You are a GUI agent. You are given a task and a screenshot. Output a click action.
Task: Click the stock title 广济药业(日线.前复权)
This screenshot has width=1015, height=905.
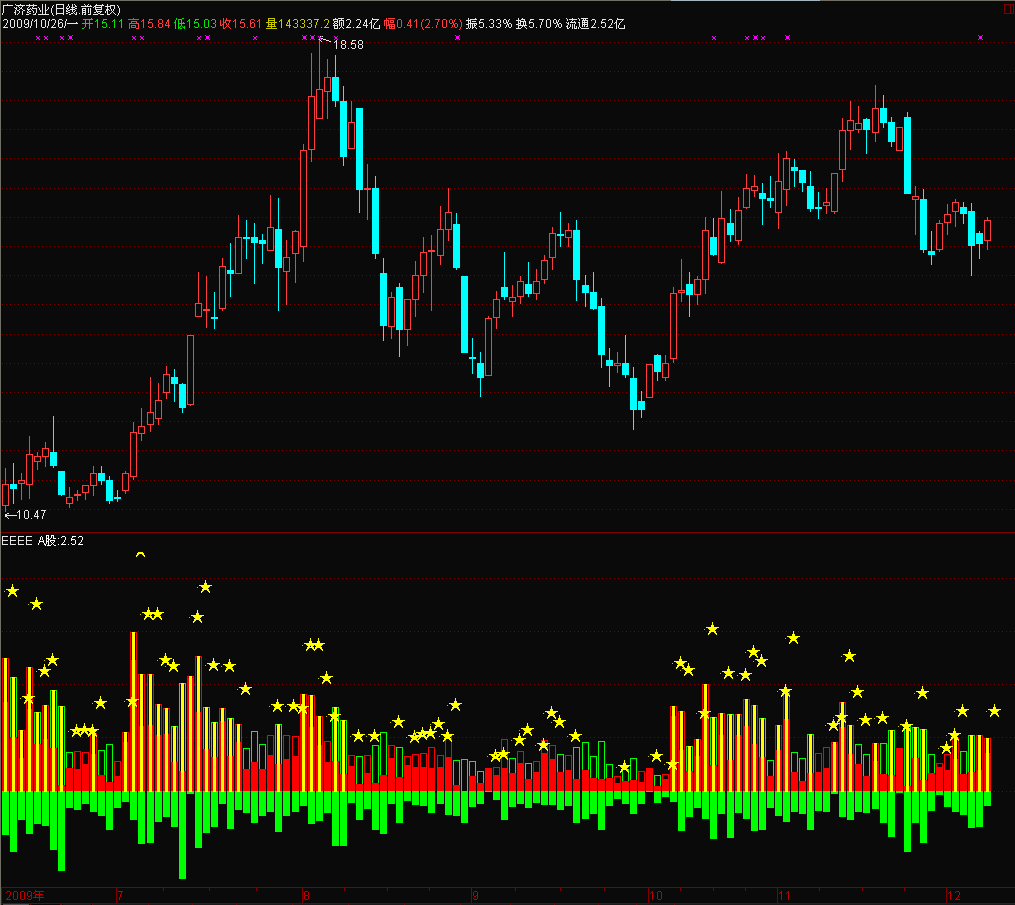61,10
